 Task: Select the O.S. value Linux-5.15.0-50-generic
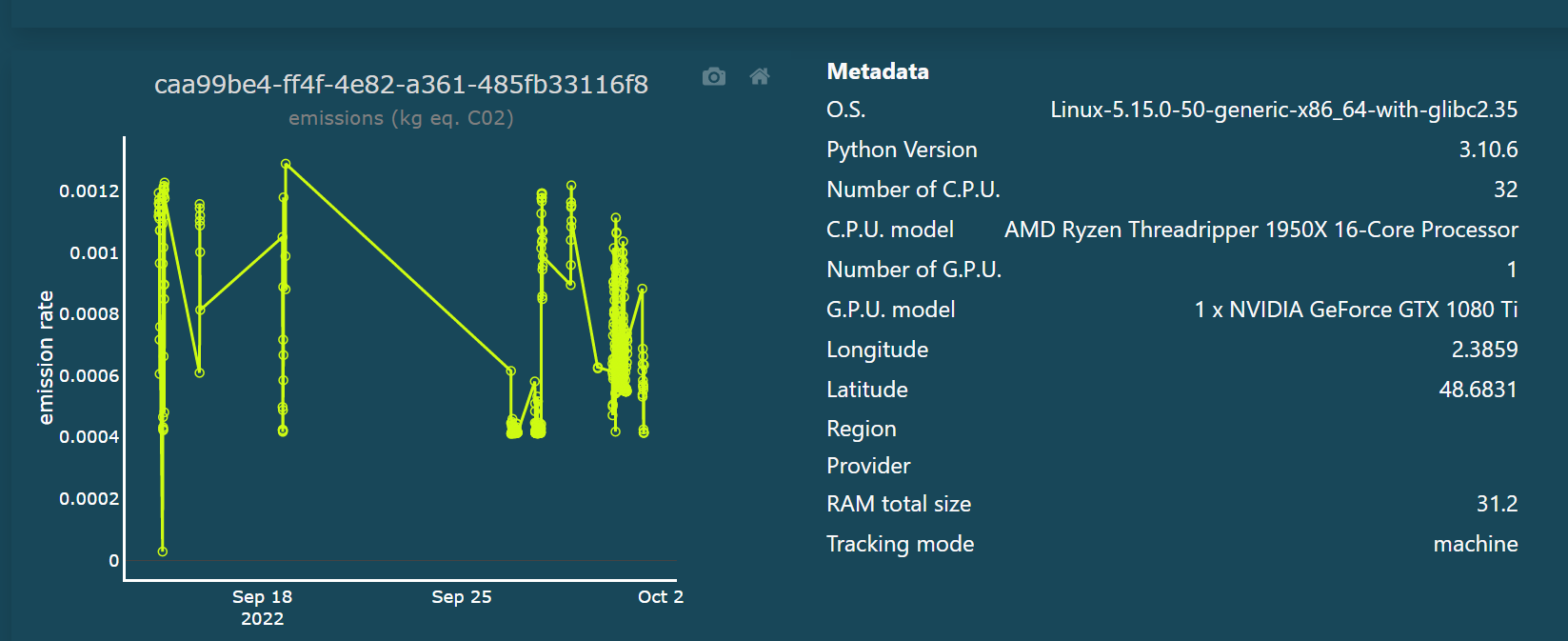1284,110
